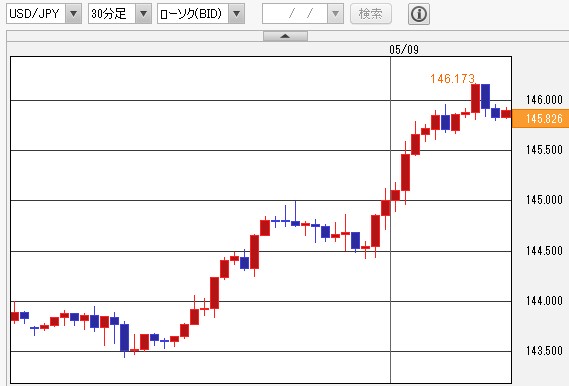Image resolution: width=569 pixels, height=386 pixels.
Task: Click the USD/JPY pair name text
Action: (34, 14)
